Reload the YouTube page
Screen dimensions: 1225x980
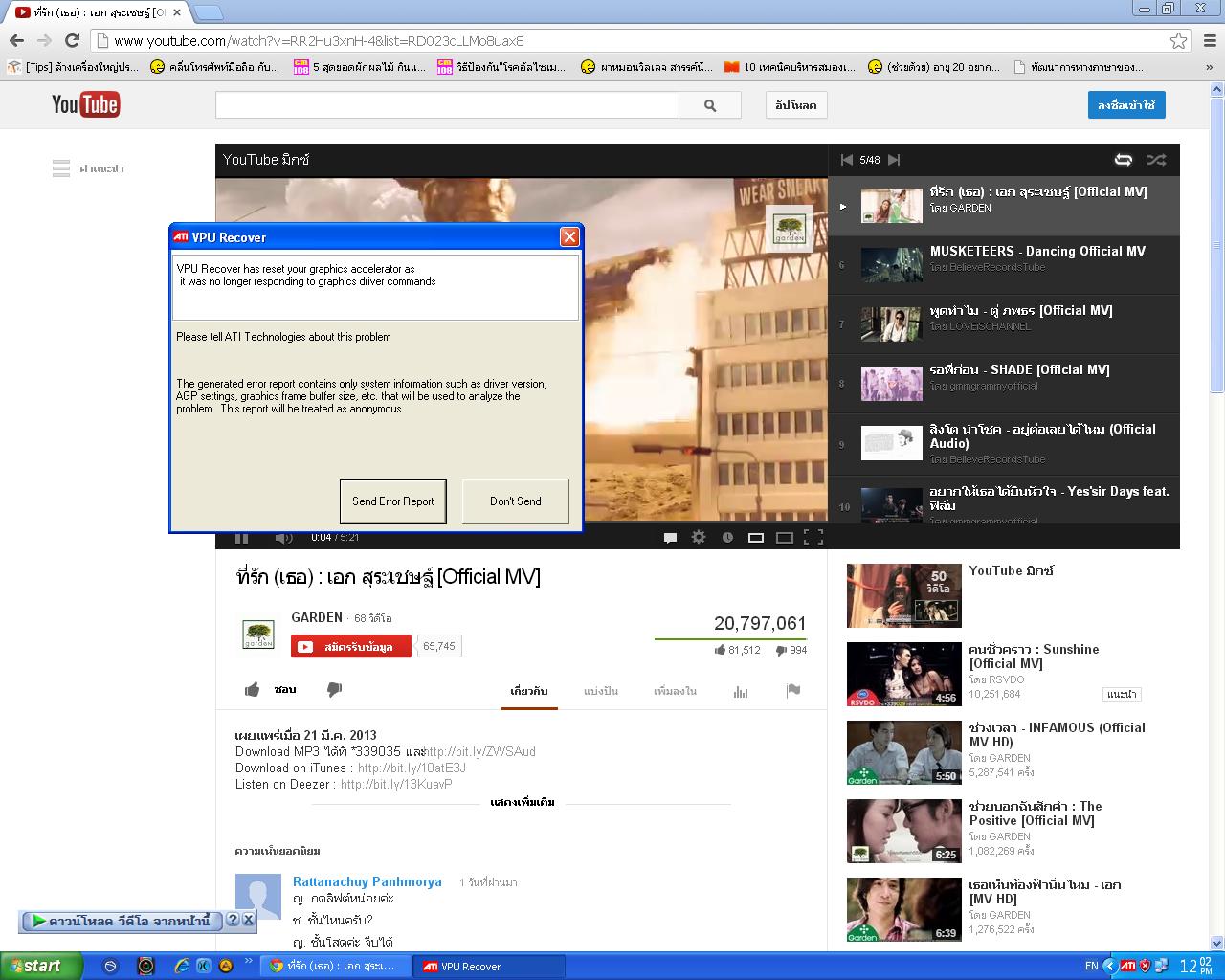[x=72, y=40]
